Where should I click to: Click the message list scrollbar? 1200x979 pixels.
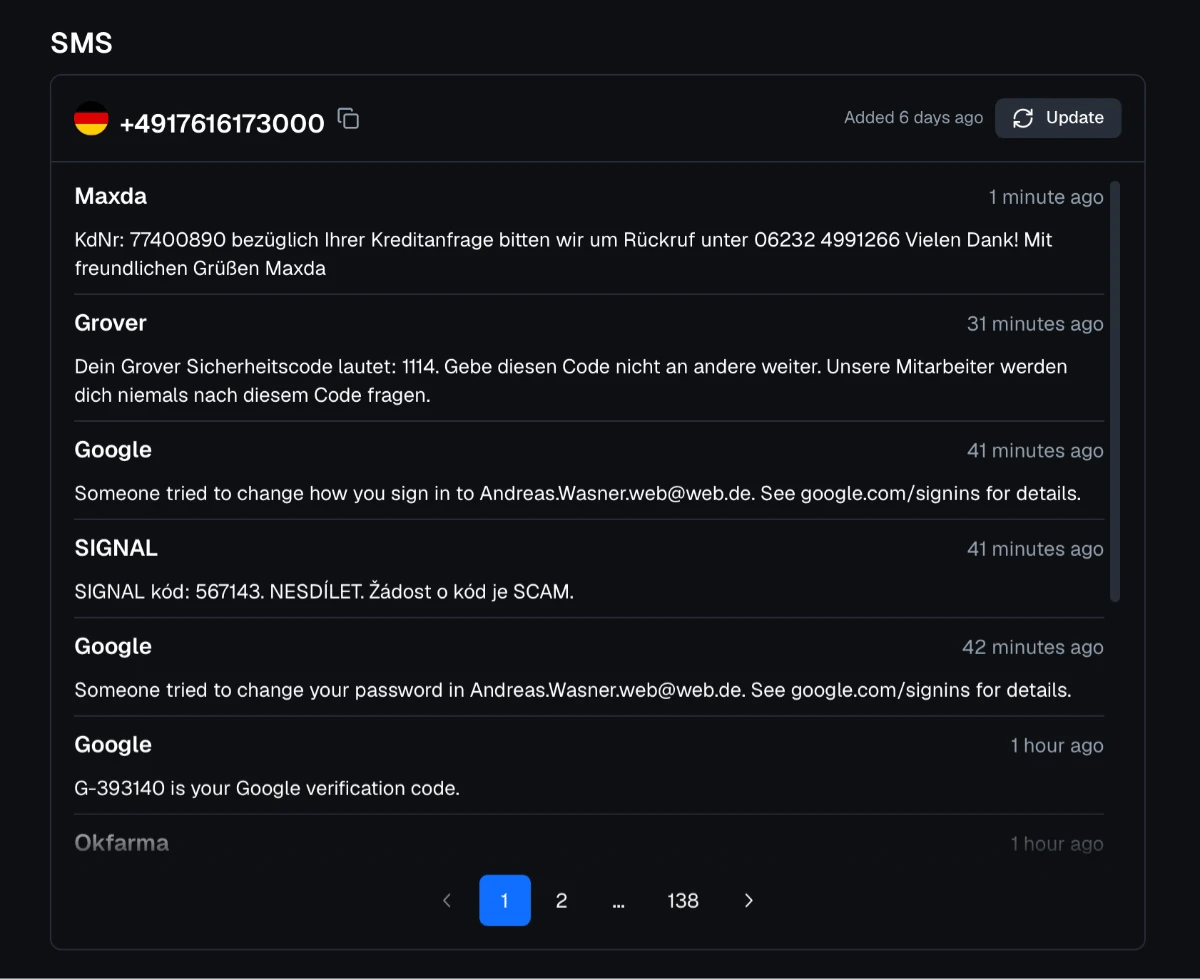pyautogui.click(x=1115, y=391)
